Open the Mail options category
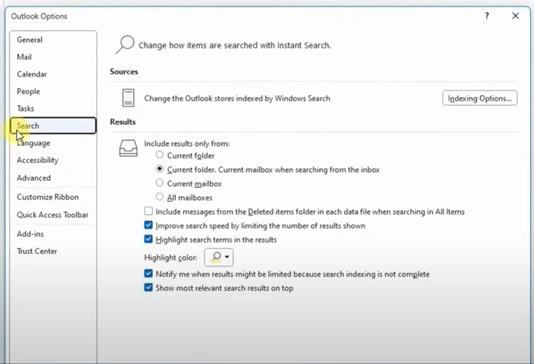 pos(24,57)
